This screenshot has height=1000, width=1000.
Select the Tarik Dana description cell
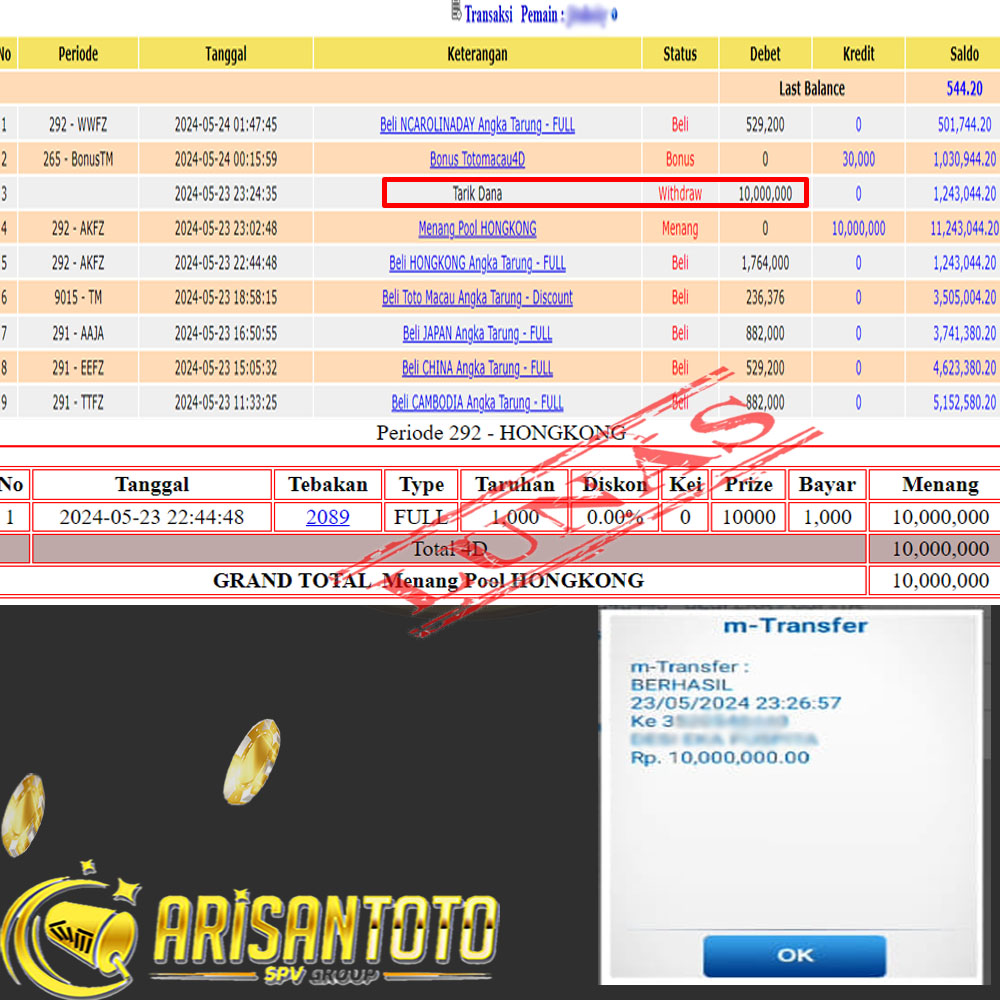pos(477,193)
